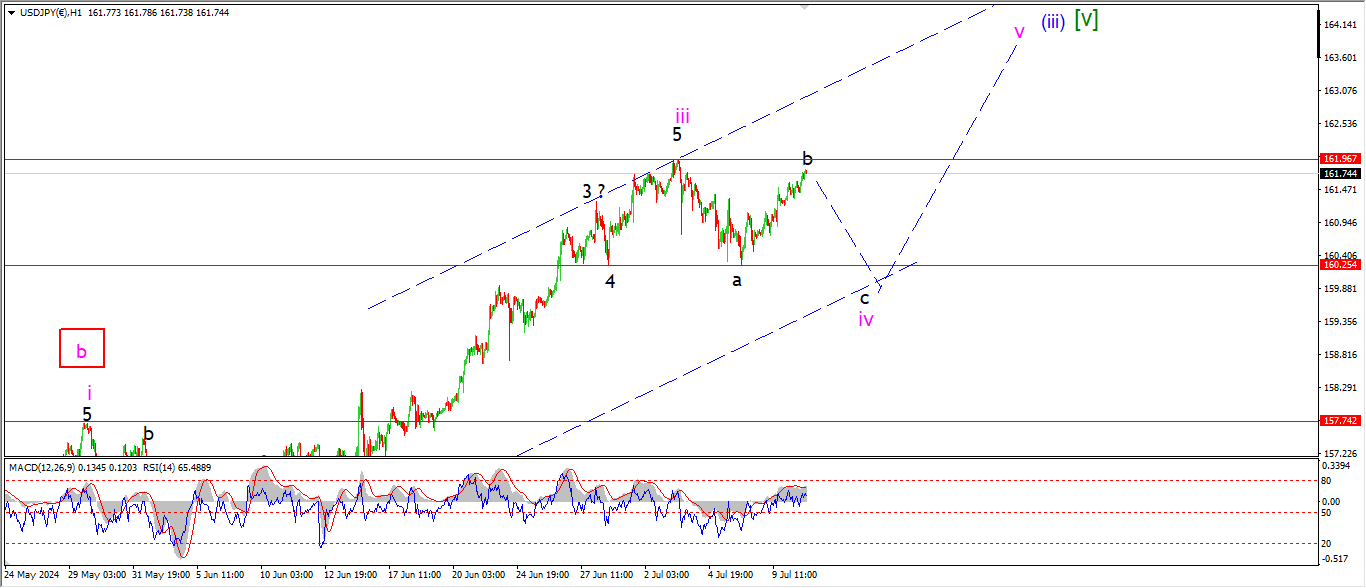Viewport: 1366px width, 588px height.
Task: Select the red 160.254 price level tag
Action: coord(1339,265)
